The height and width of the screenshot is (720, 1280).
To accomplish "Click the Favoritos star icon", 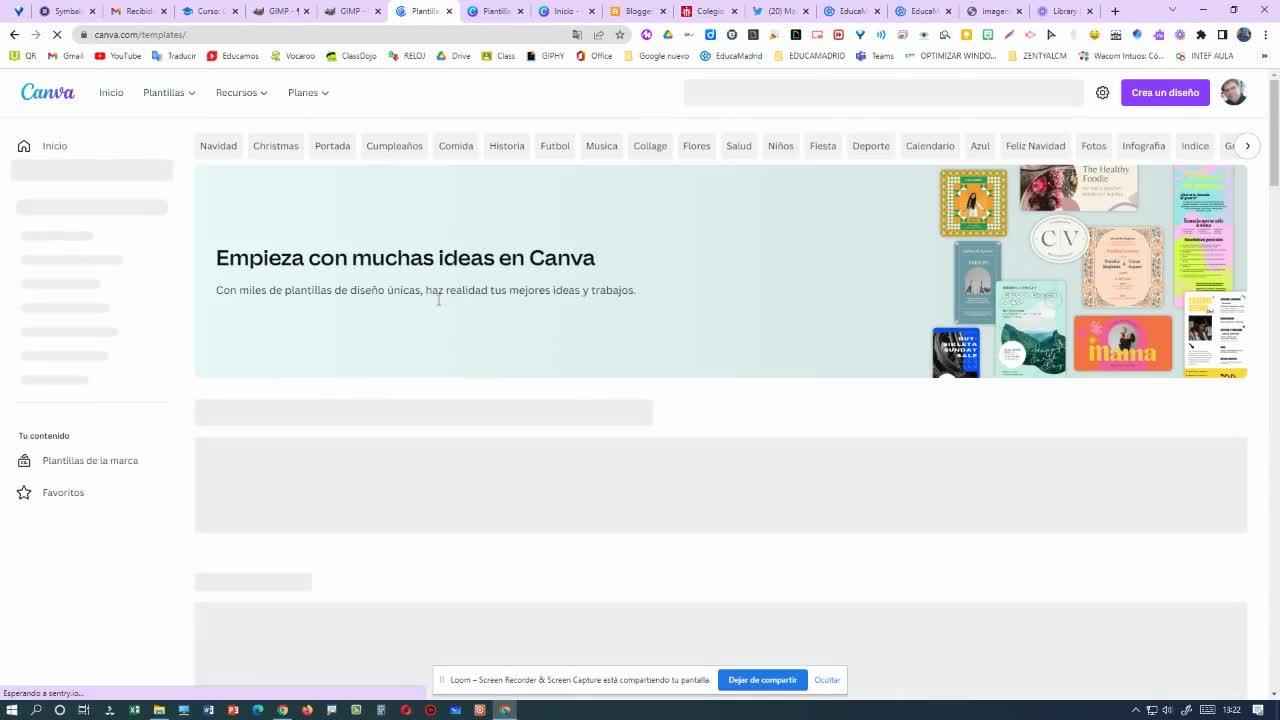I will tap(24, 493).
